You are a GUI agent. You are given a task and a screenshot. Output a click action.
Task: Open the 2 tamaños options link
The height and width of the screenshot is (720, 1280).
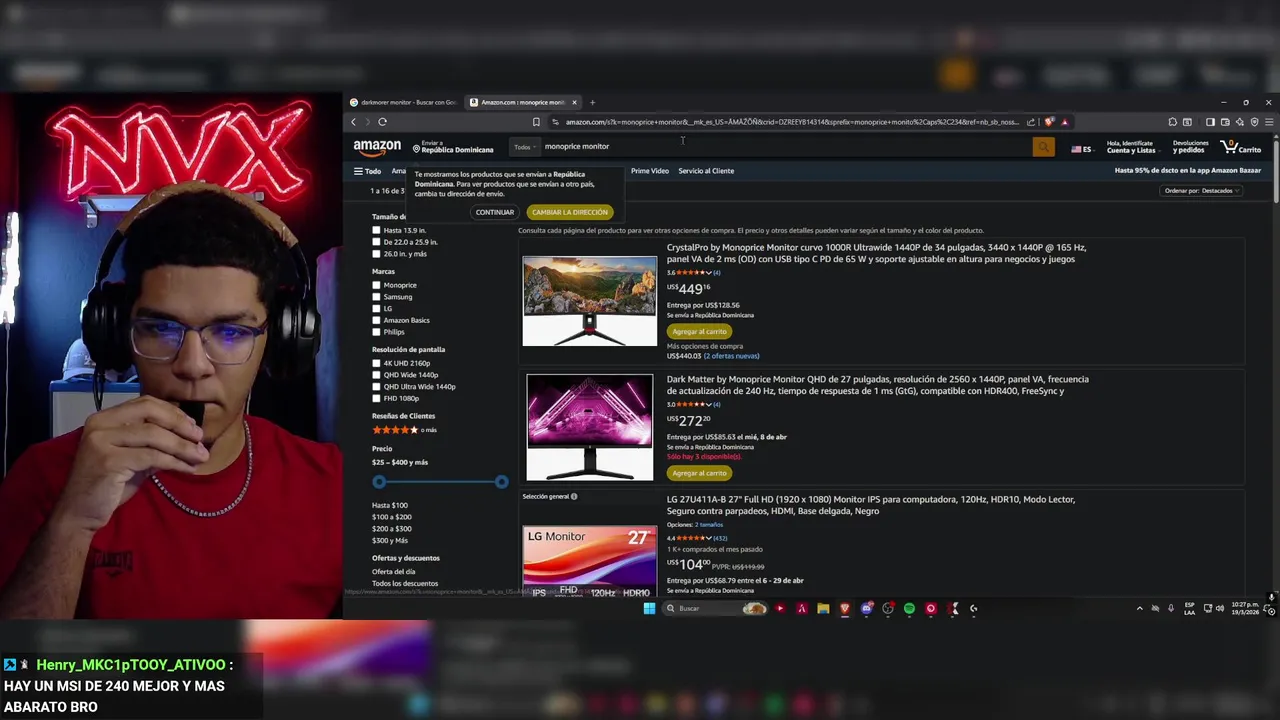pos(709,525)
